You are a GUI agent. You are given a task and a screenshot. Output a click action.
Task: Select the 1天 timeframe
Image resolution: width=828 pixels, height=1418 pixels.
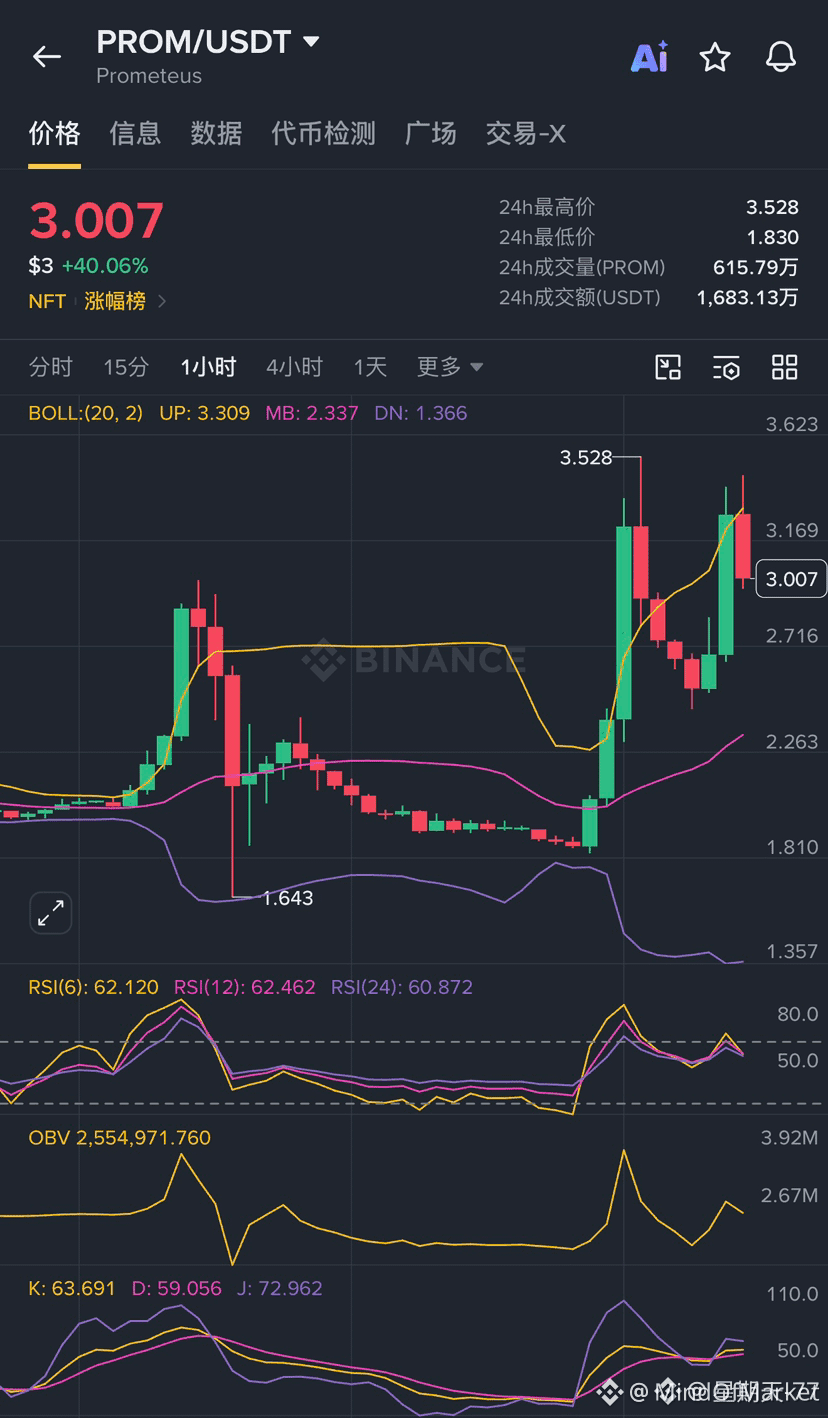pos(370,367)
